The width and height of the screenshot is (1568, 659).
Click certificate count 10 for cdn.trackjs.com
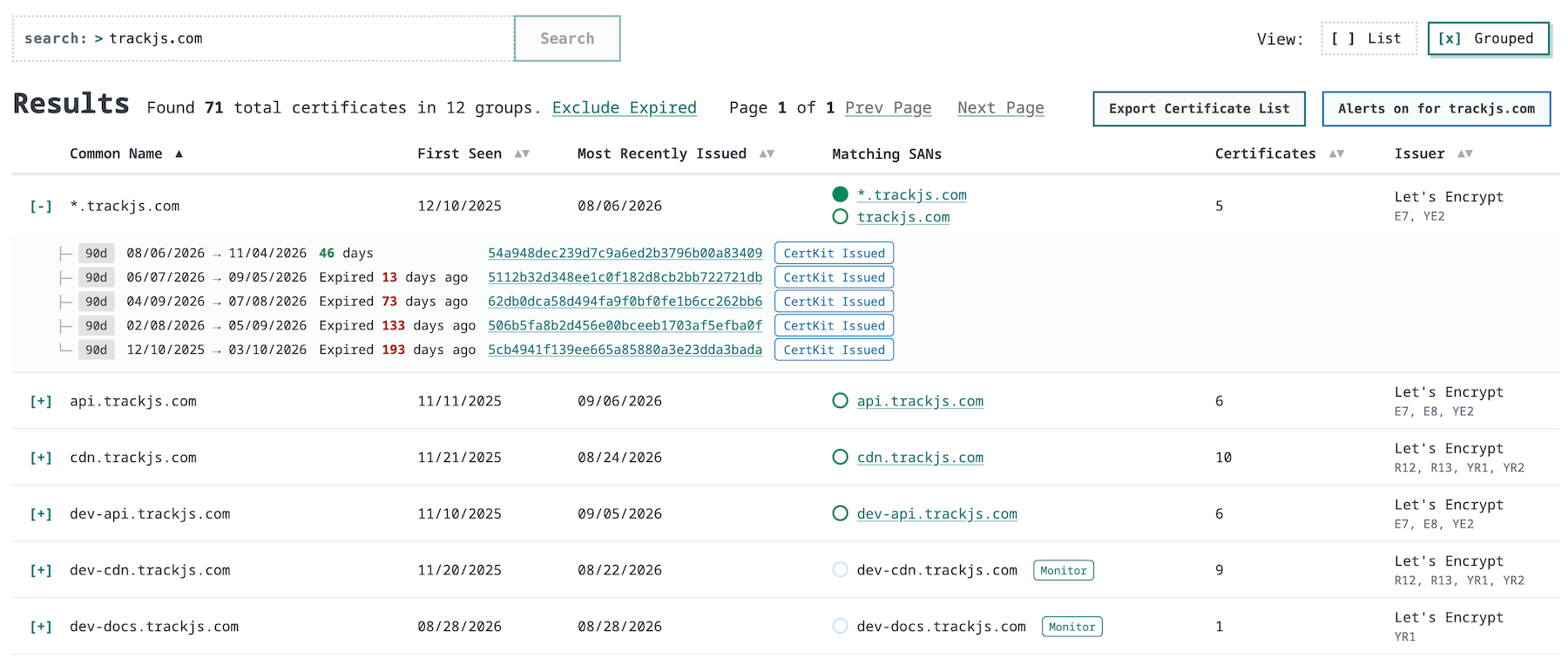(x=1223, y=458)
